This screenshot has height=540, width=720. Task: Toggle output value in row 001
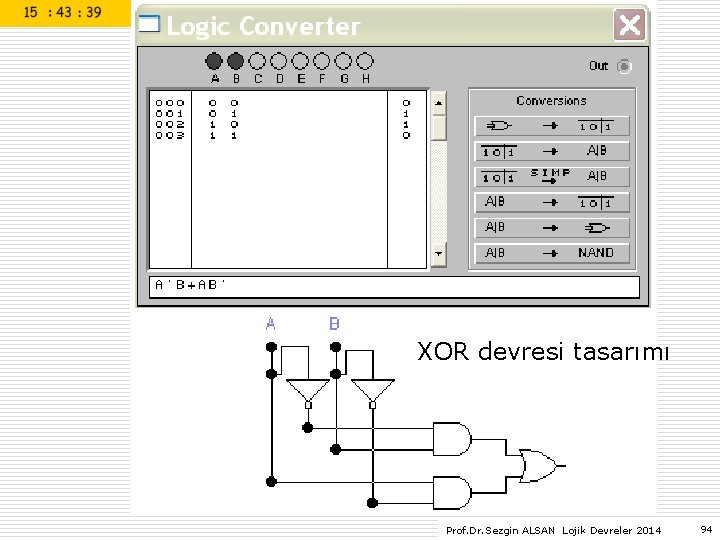click(x=406, y=113)
